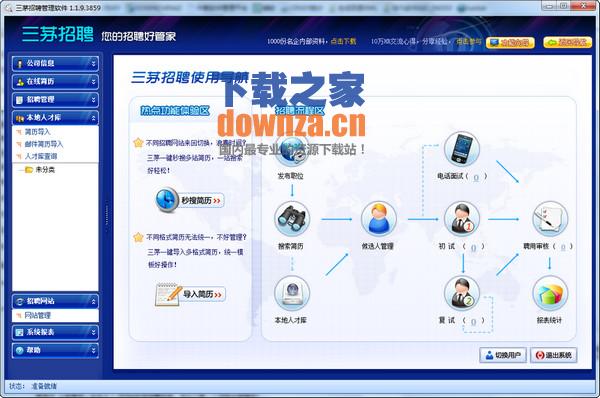
Task: Open the 报表统计 chart icon
Action: (x=550, y=293)
